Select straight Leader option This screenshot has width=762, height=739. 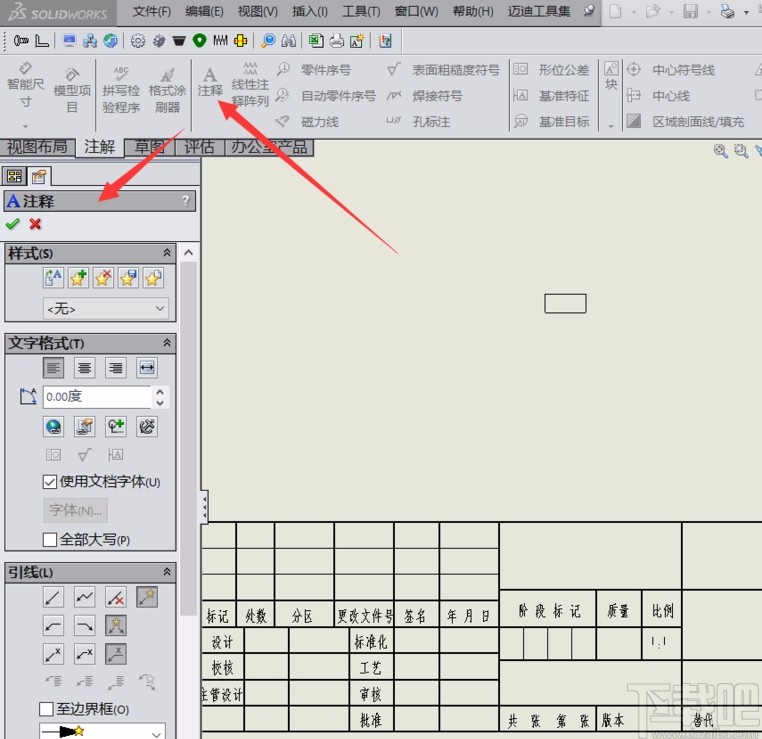[x=53, y=597]
